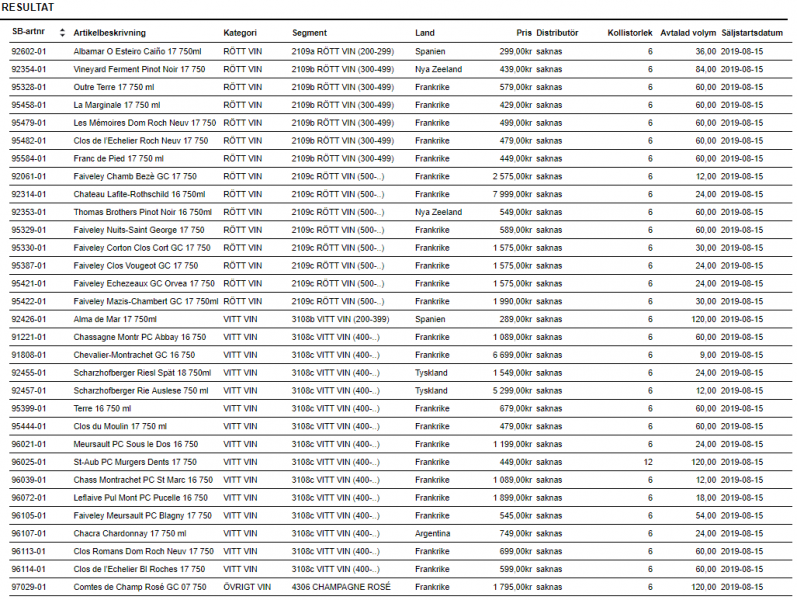The height and width of the screenshot is (600, 797).
Task: Select Faiveley Meursault PC Blagny 17 750
Action: [142, 516]
